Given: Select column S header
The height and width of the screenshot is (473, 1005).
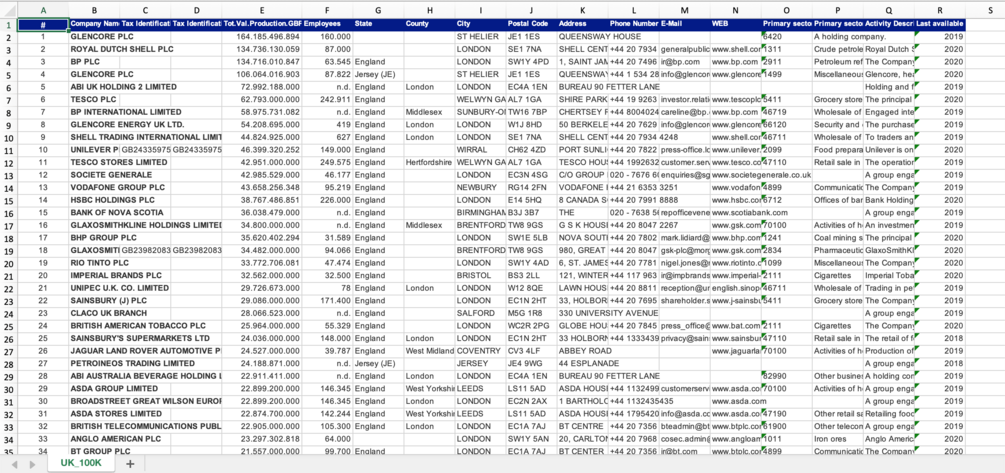Looking at the screenshot, I should [990, 10].
